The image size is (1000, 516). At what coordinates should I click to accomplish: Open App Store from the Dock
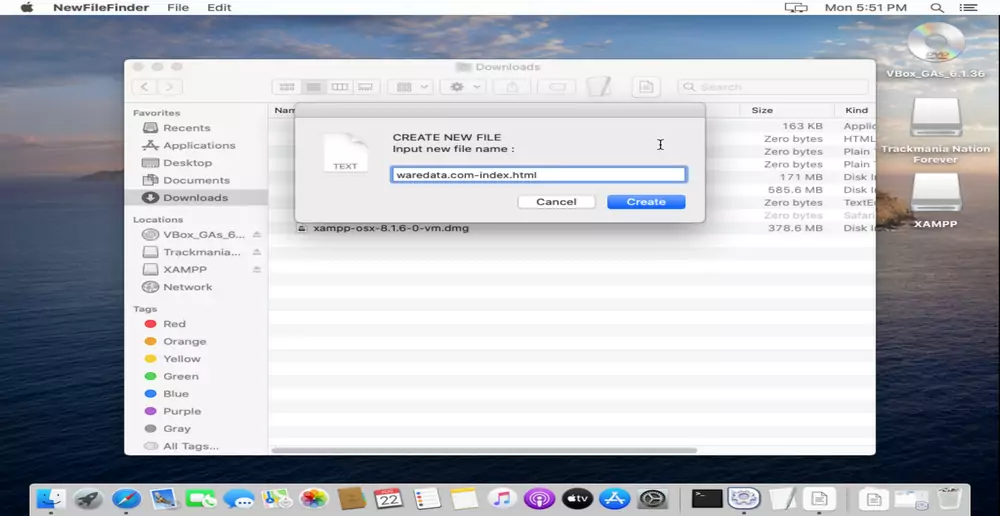pyautogui.click(x=615, y=498)
